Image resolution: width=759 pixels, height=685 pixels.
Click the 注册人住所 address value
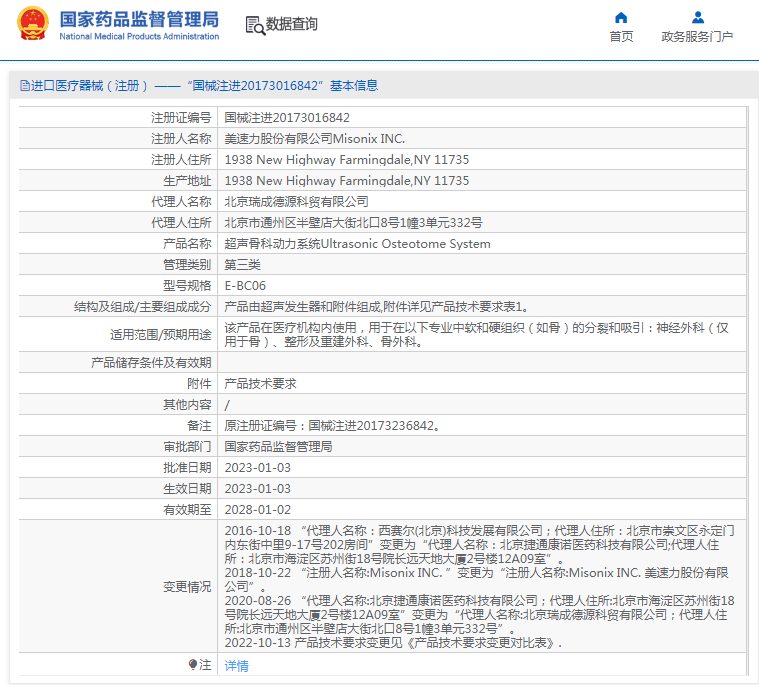pyautogui.click(x=347, y=160)
